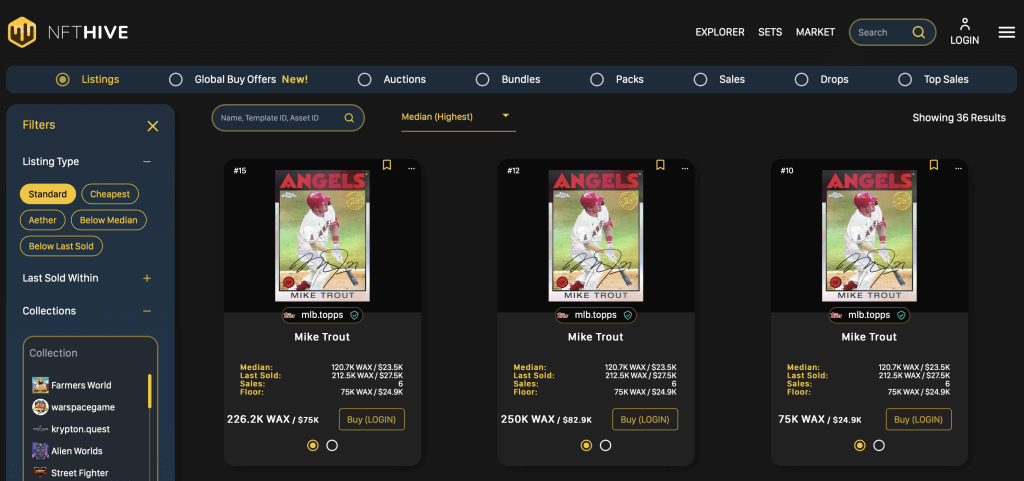
Task: Click Street Fighter collection icon
Action: pos(40,473)
